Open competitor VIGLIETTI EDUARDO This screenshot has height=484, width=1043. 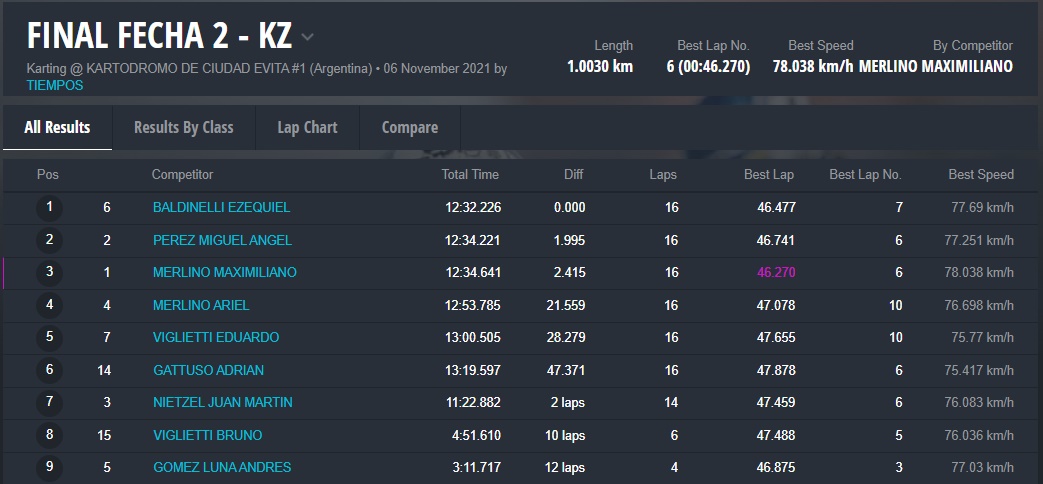[216, 337]
